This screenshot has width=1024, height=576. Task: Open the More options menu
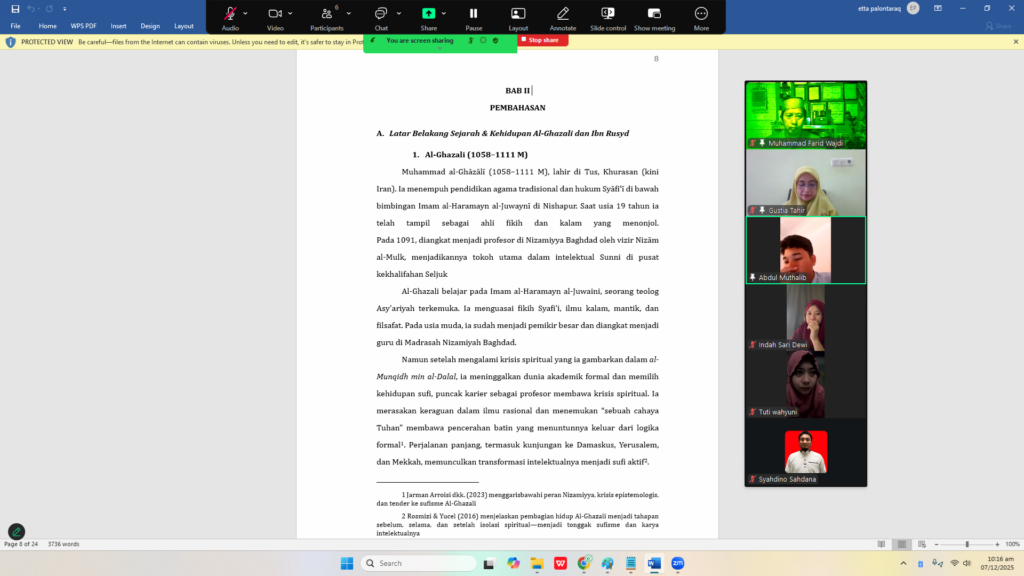(701, 18)
